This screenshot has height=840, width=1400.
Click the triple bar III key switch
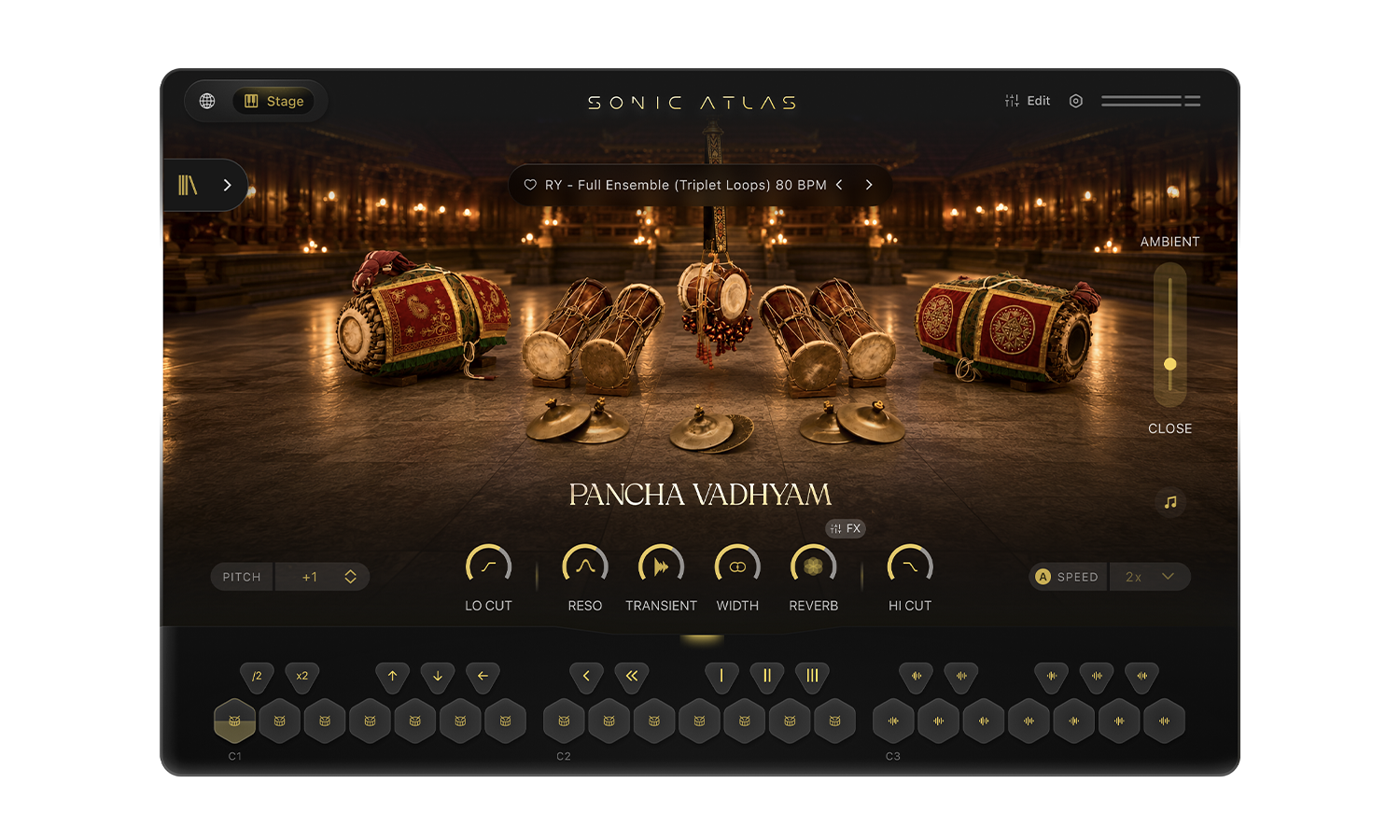point(812,676)
